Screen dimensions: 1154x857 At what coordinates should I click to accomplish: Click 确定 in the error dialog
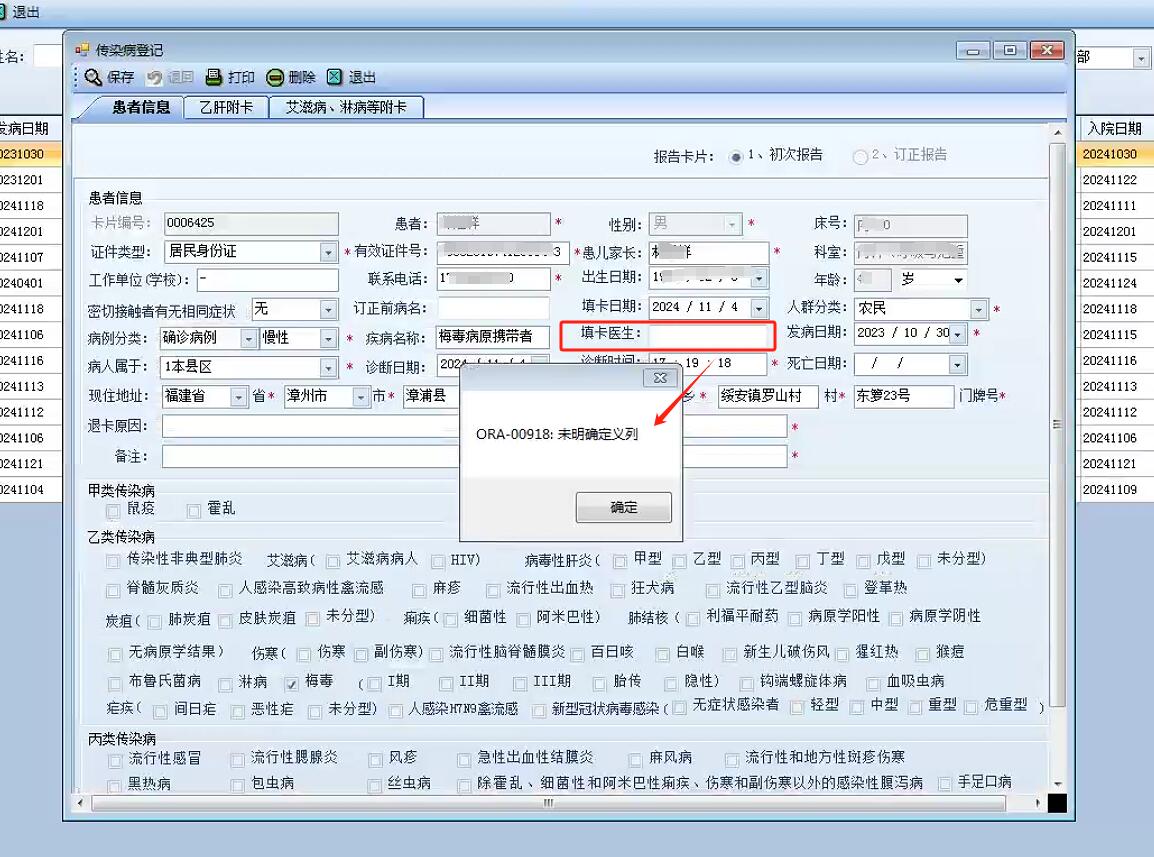(x=623, y=507)
